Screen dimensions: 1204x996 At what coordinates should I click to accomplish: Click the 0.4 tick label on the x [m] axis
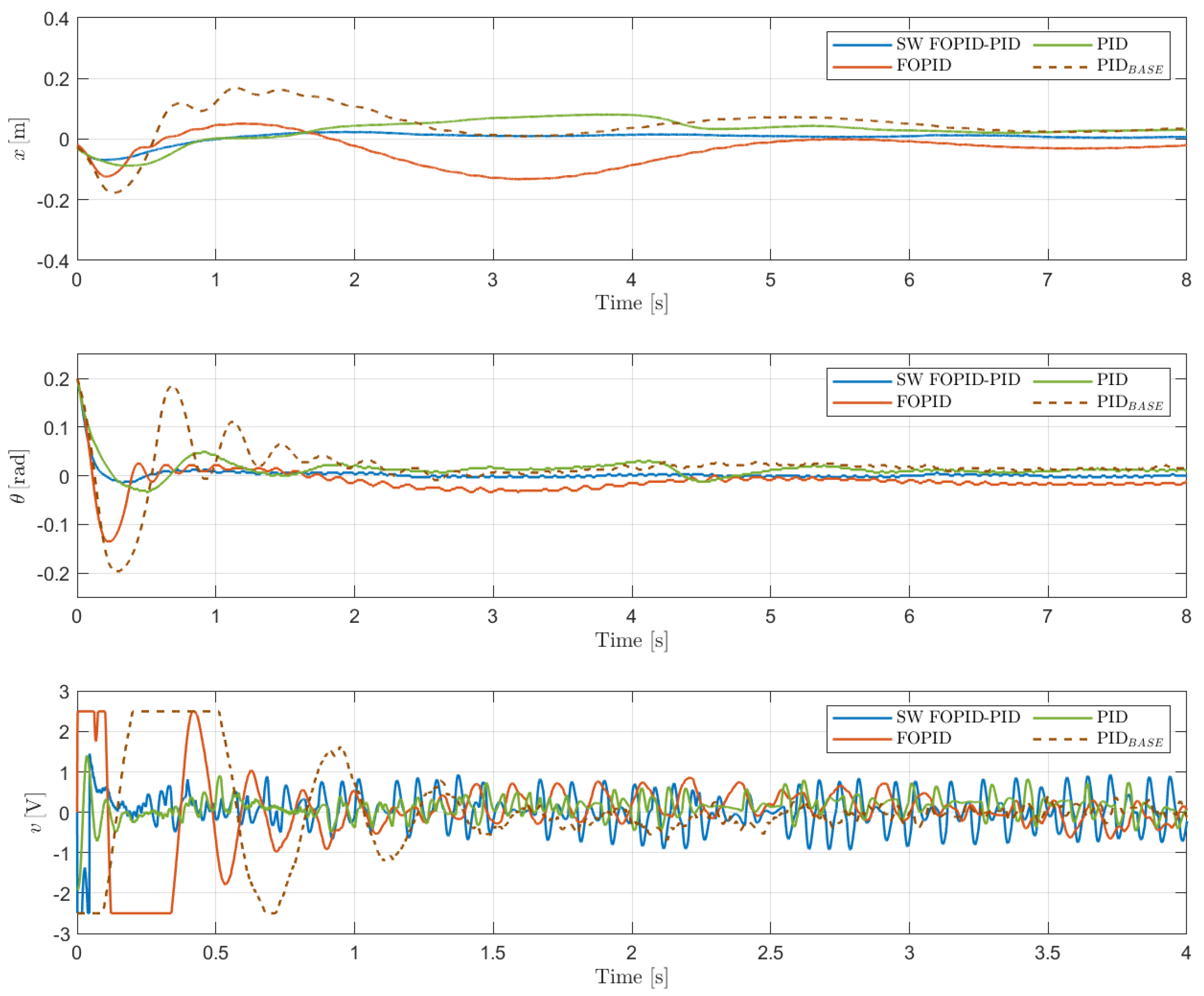[56, 19]
